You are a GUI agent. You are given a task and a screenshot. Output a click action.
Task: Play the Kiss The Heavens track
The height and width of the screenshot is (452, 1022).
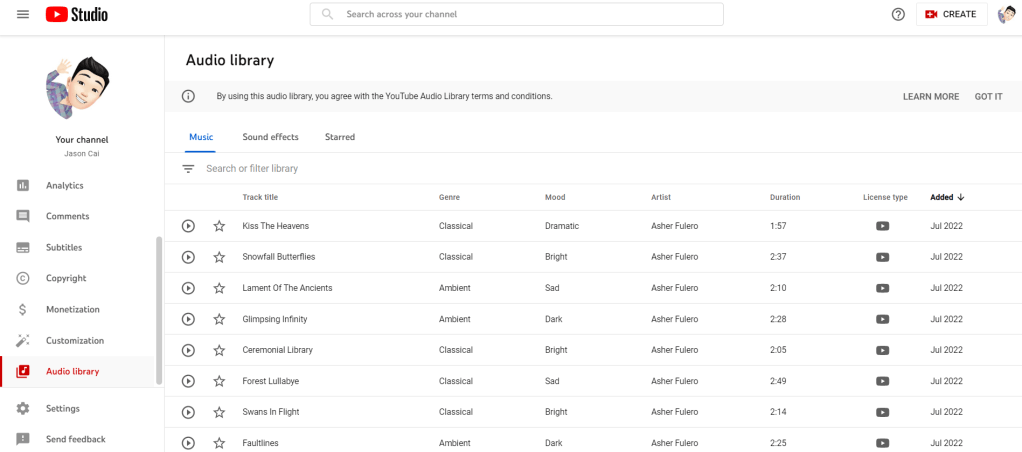pos(188,226)
